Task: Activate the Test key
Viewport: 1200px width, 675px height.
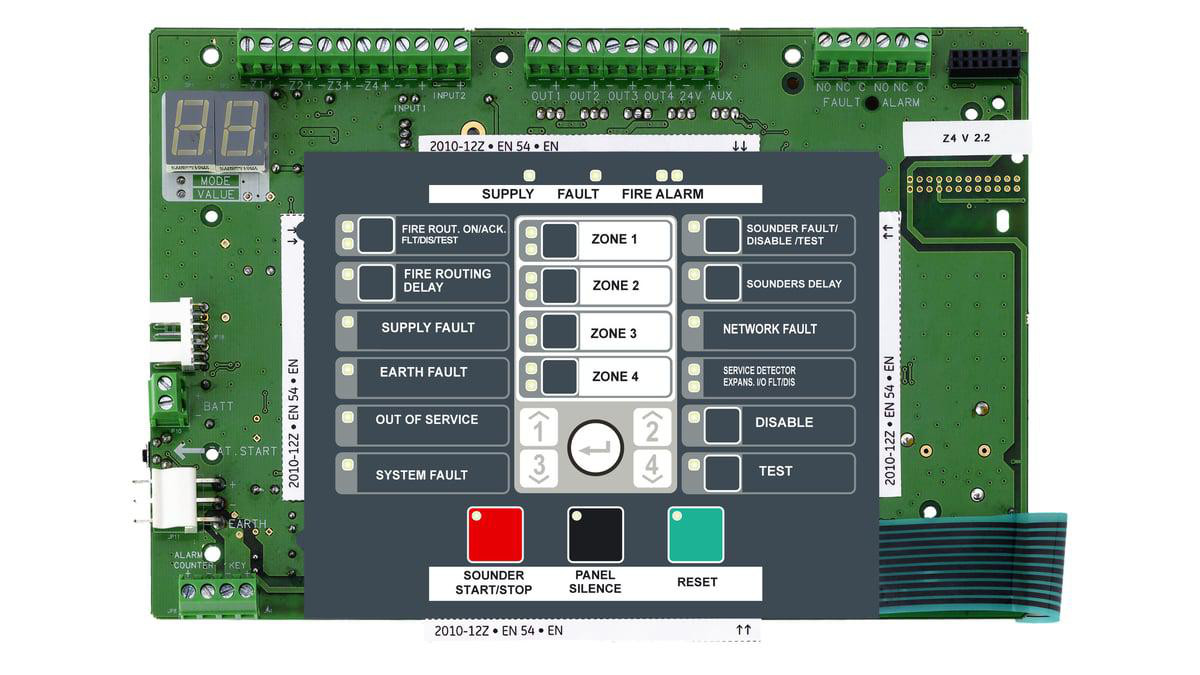Action: [x=722, y=473]
